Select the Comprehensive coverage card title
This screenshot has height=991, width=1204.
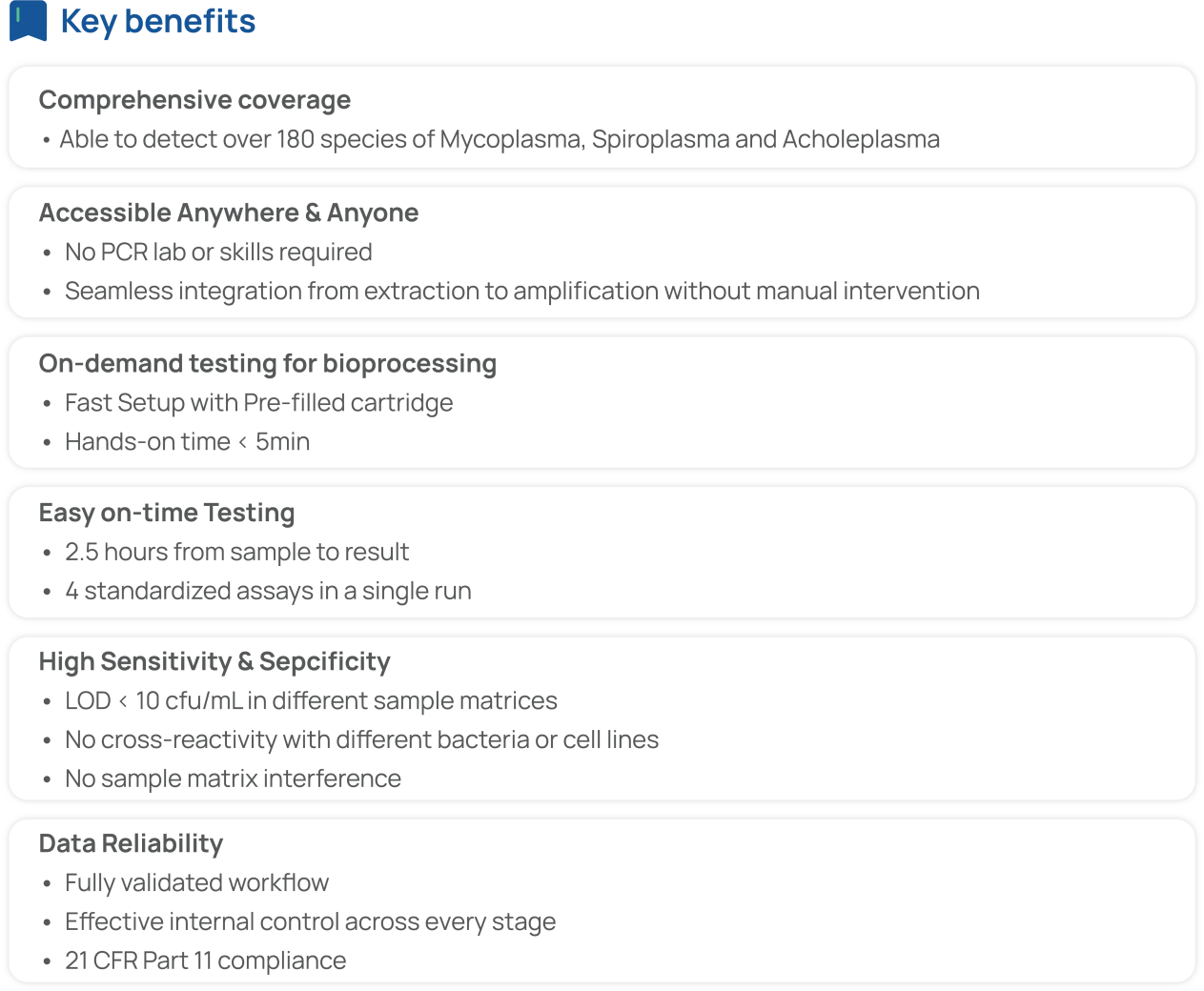[194, 100]
